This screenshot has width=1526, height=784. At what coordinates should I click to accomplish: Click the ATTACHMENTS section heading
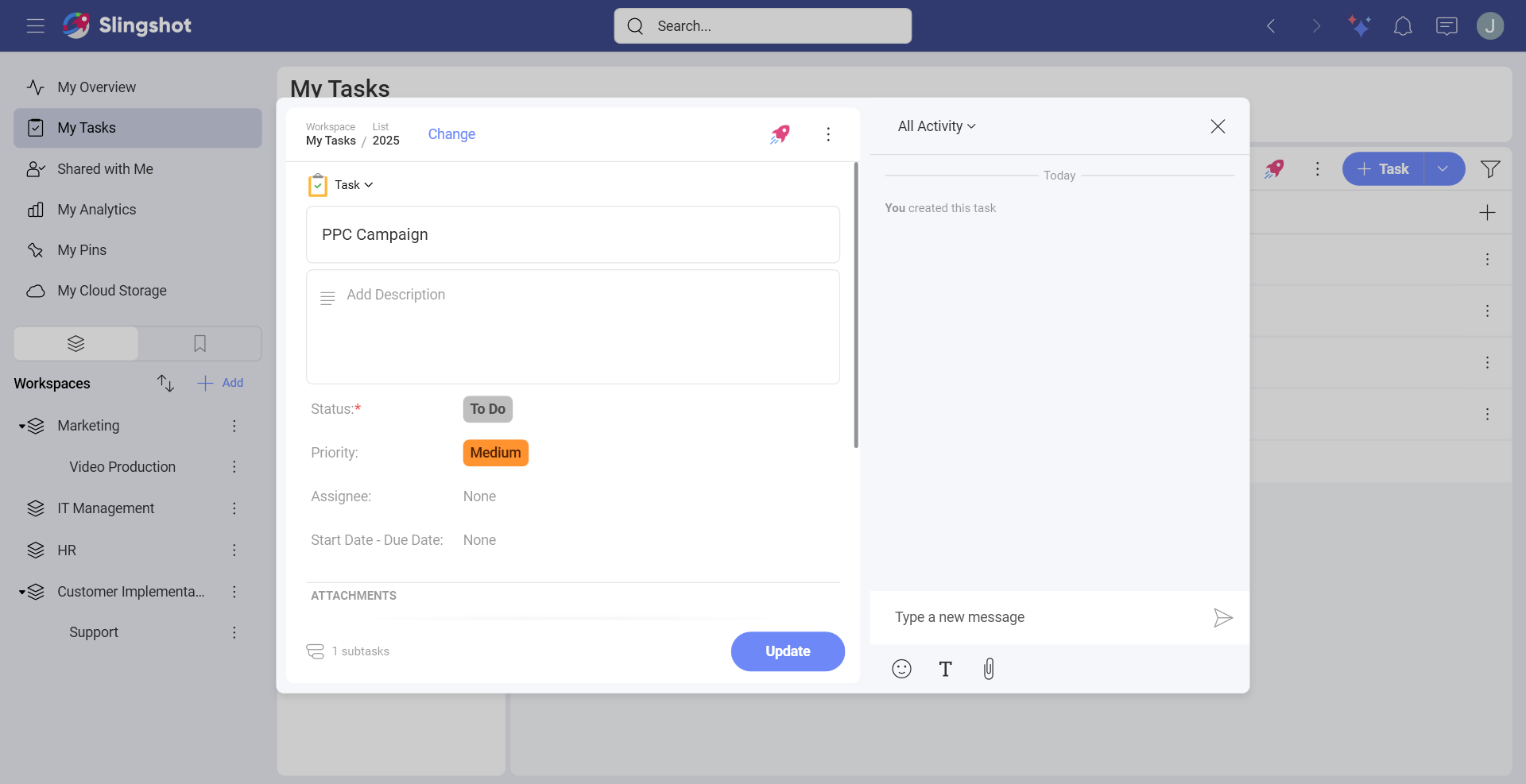(x=354, y=596)
